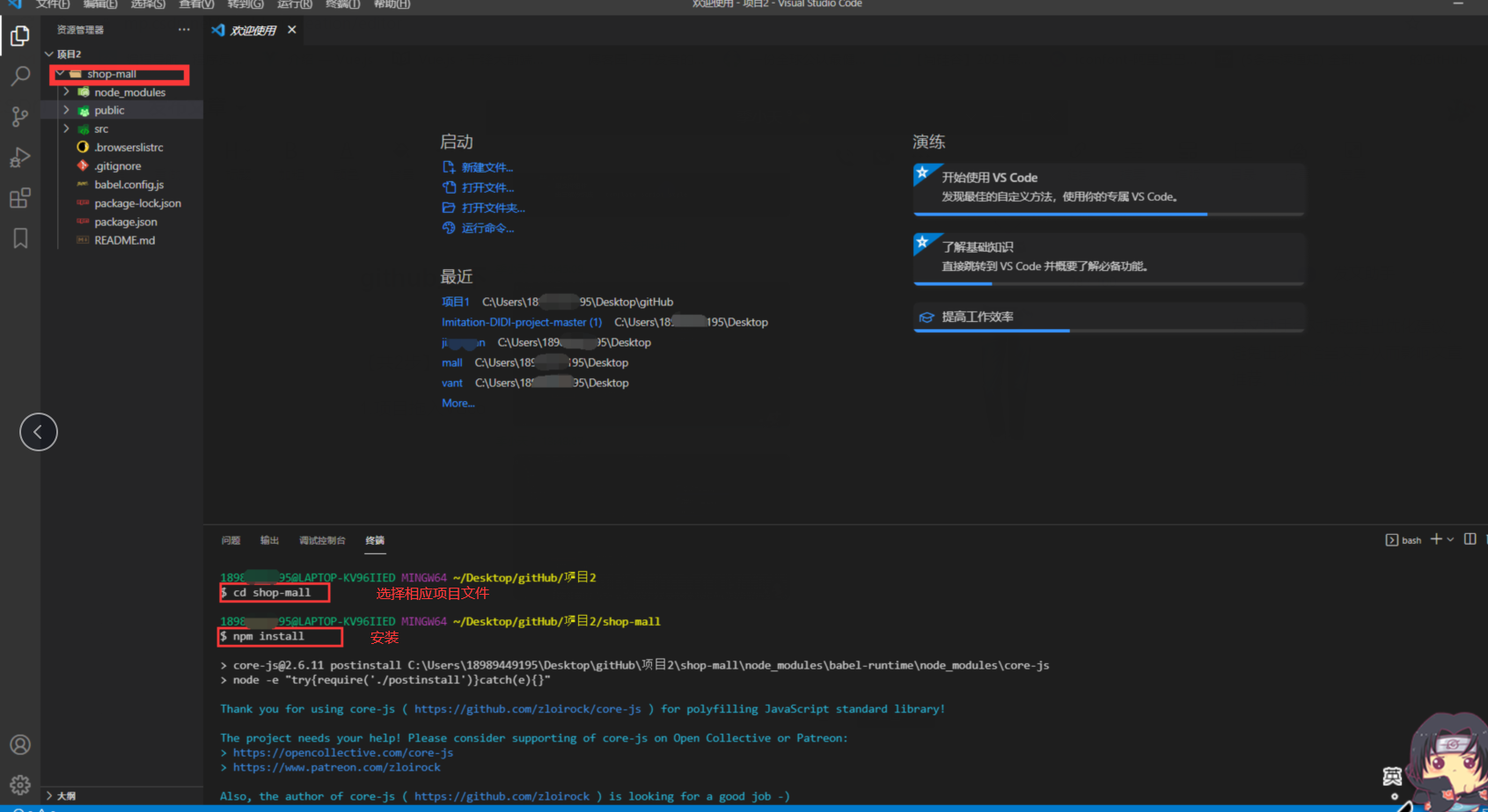Image resolution: width=1488 pixels, height=812 pixels.
Task: Open the new terminal profile dropdown arrow
Action: pyautogui.click(x=1450, y=540)
